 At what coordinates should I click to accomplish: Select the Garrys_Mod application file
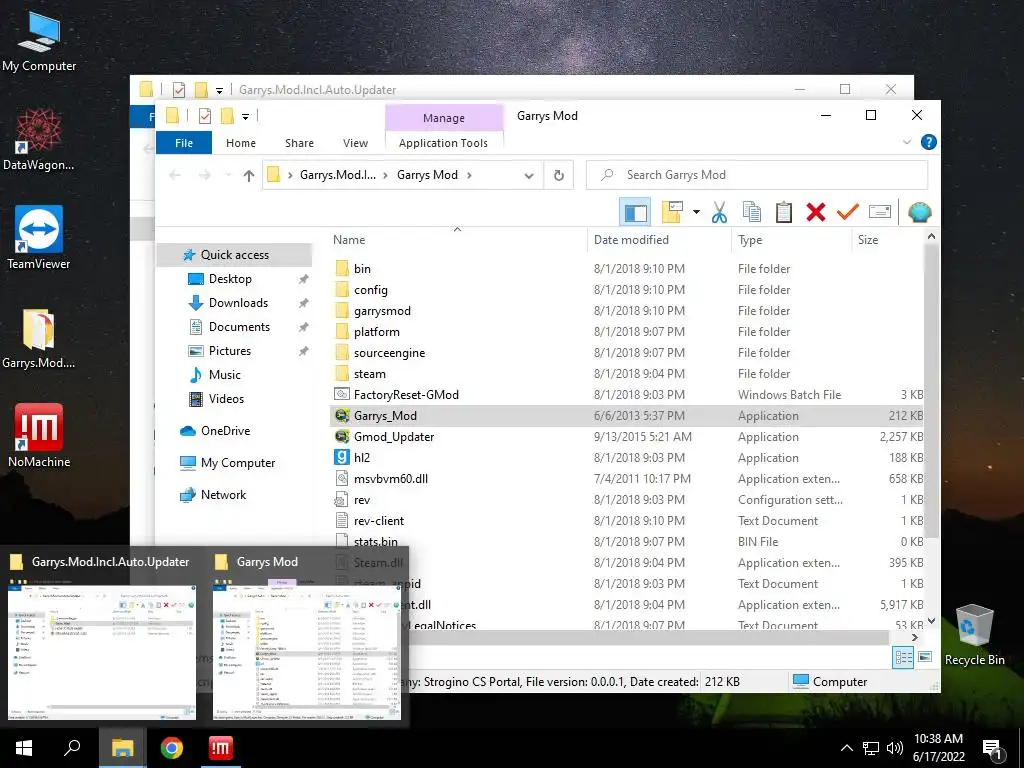point(385,416)
